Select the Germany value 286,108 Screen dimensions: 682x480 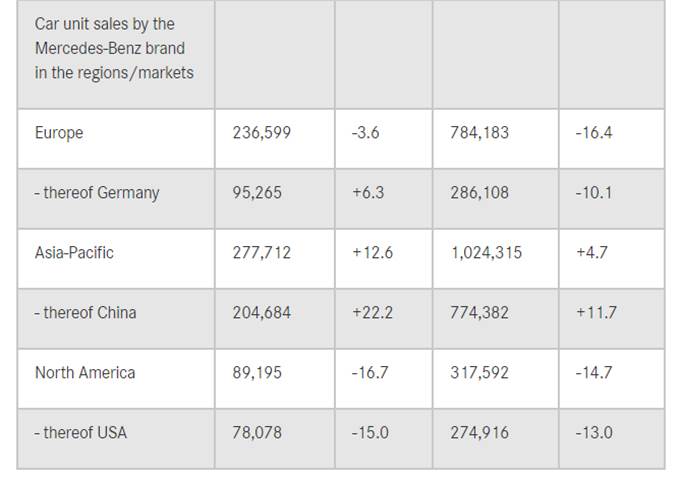click(479, 193)
